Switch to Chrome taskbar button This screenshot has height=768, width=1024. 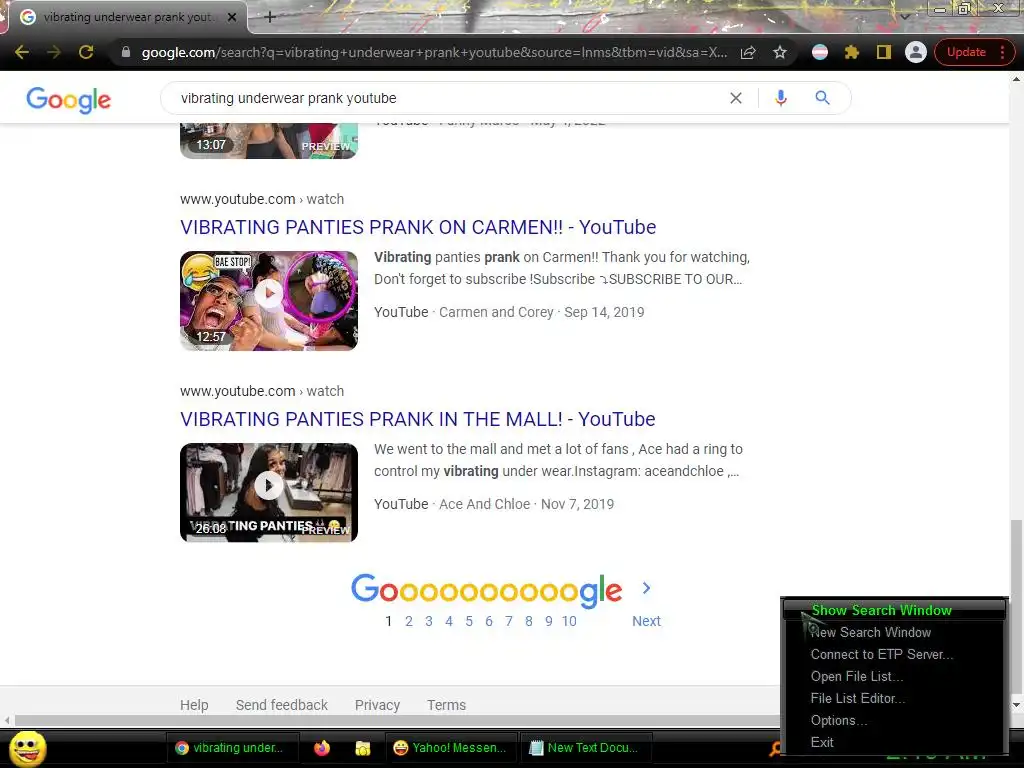pyautogui.click(x=232, y=748)
